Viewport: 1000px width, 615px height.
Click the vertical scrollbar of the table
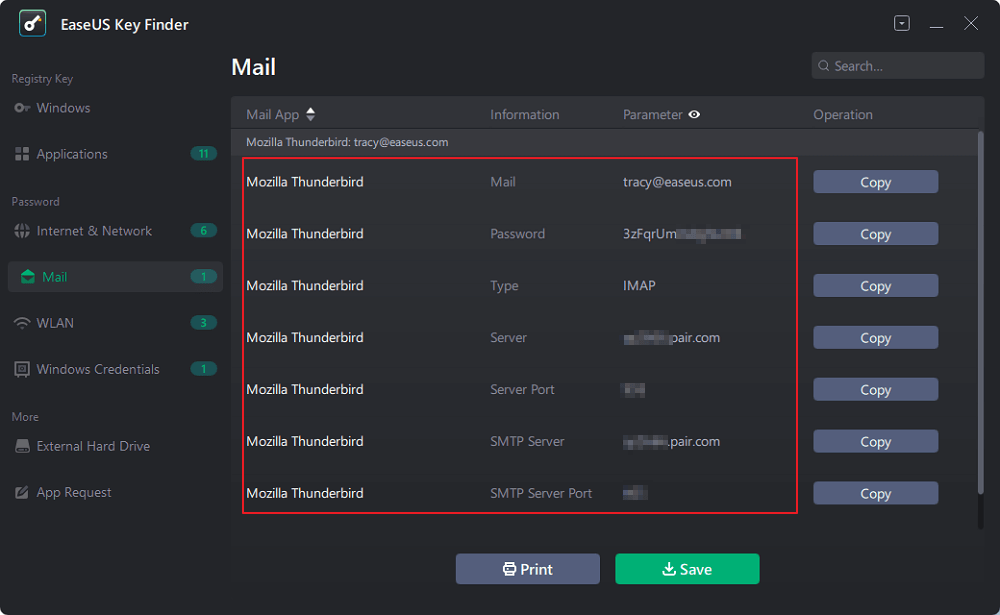coord(981,312)
